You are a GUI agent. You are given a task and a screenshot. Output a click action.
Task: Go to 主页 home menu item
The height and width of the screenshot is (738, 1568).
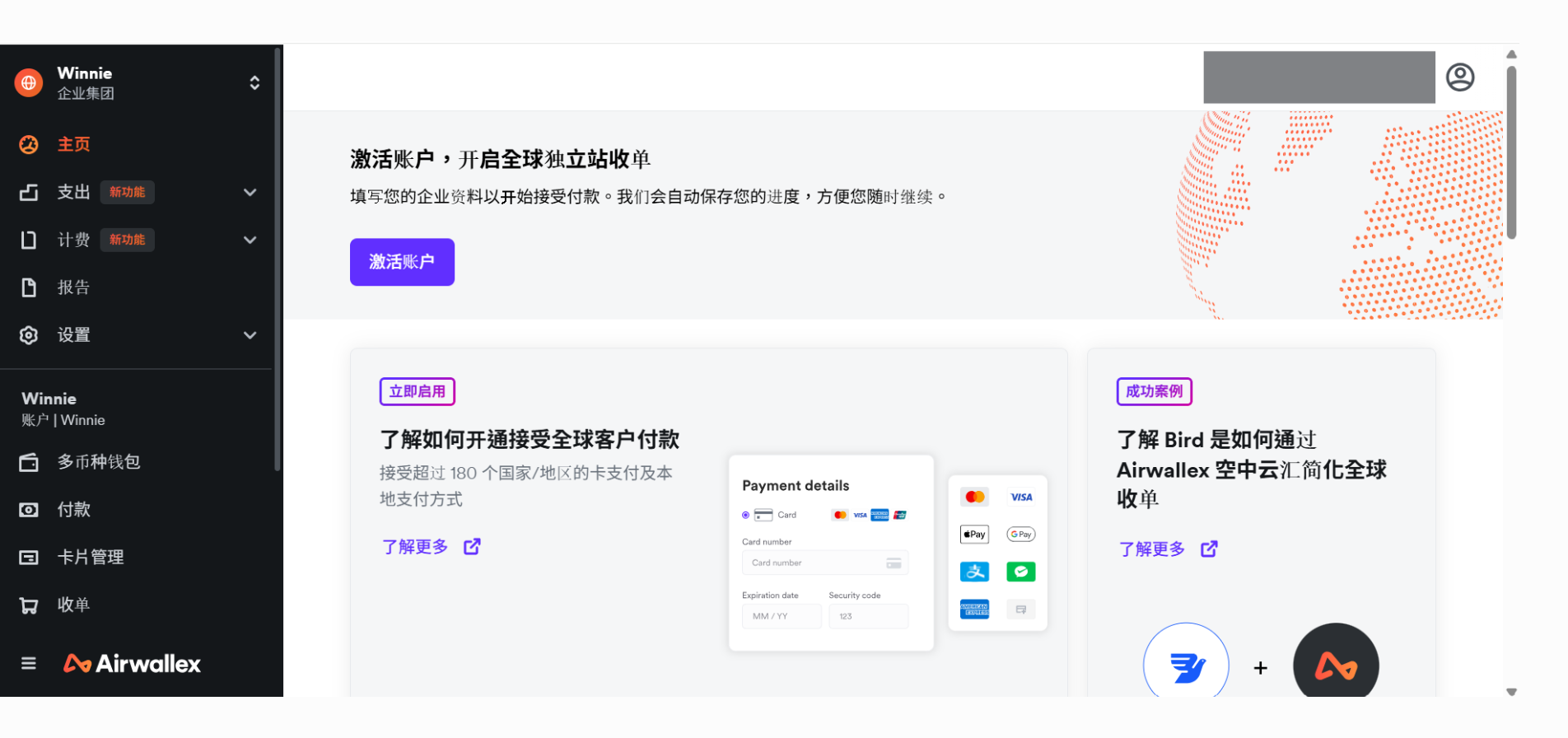(73, 145)
